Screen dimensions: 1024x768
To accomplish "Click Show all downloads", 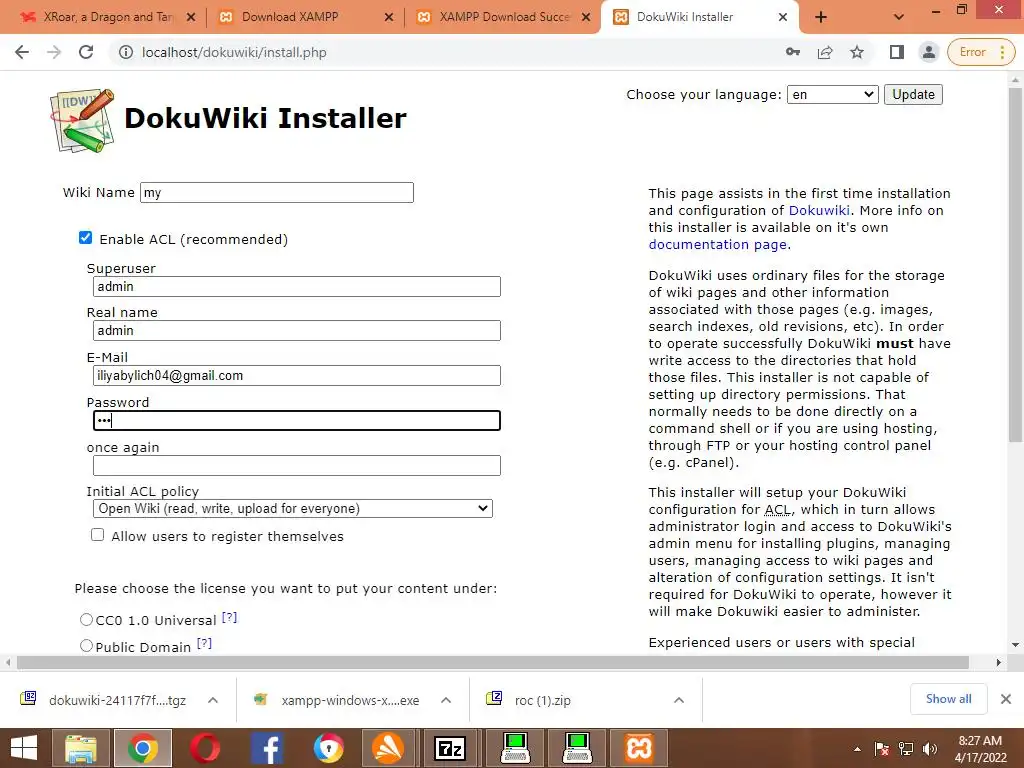I will click(x=948, y=699).
